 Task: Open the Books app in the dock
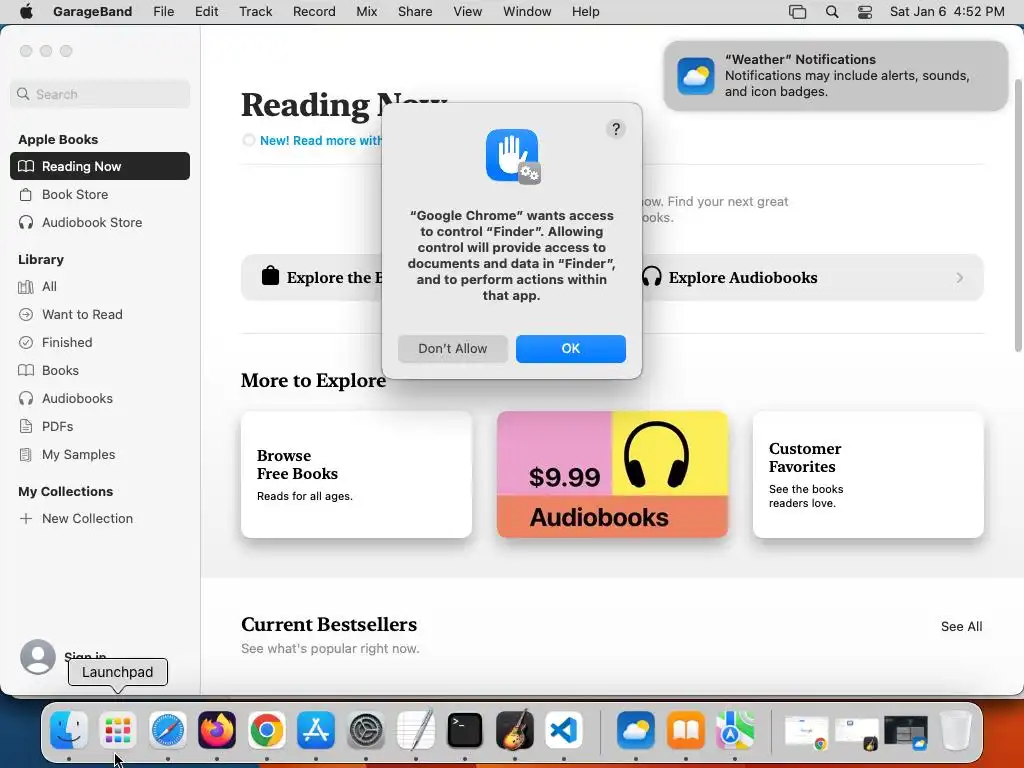click(685, 729)
